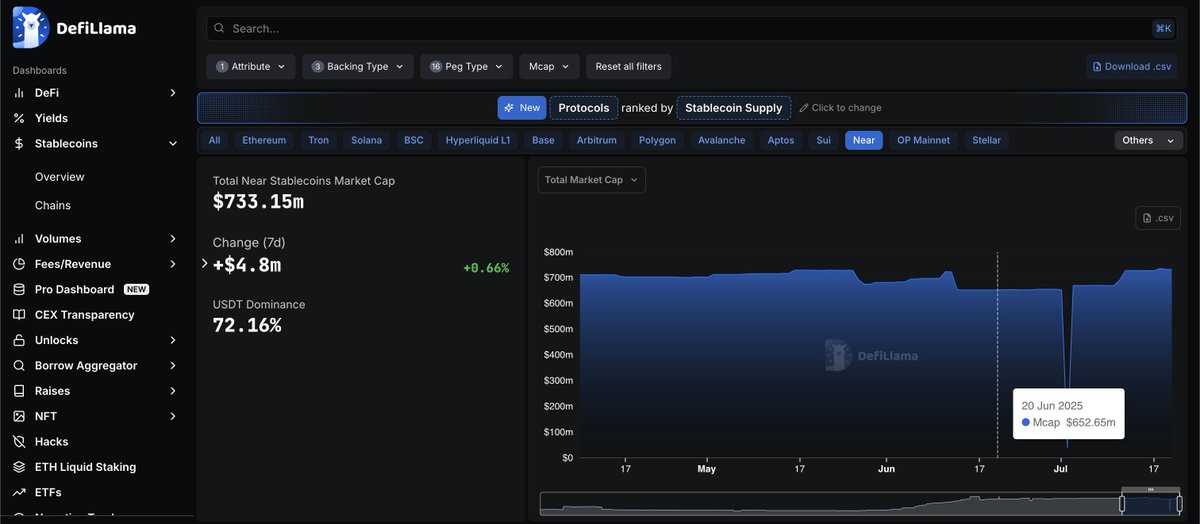Click the pencil icon beside Click to change
Screen dimensions: 1200x524
804,108
